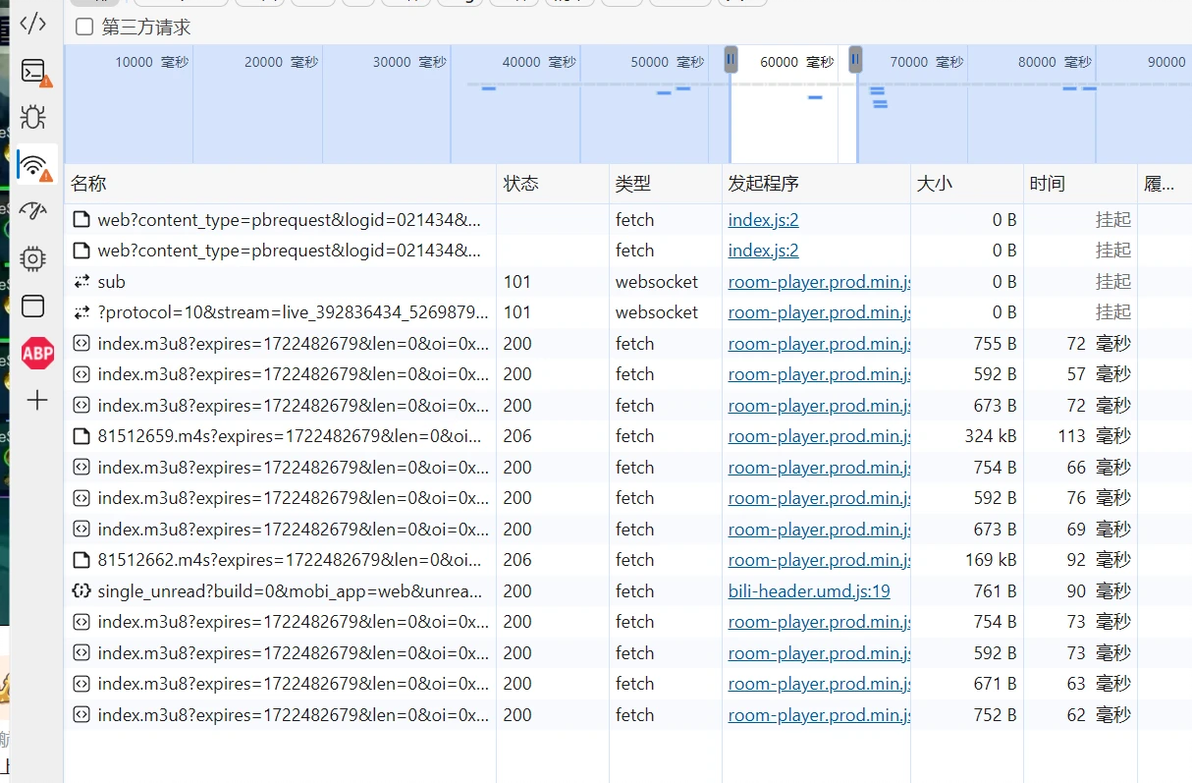Screen dimensions: 1192x783
Task: Click the file icon beside 81512659.m4s
Action: pos(81,436)
